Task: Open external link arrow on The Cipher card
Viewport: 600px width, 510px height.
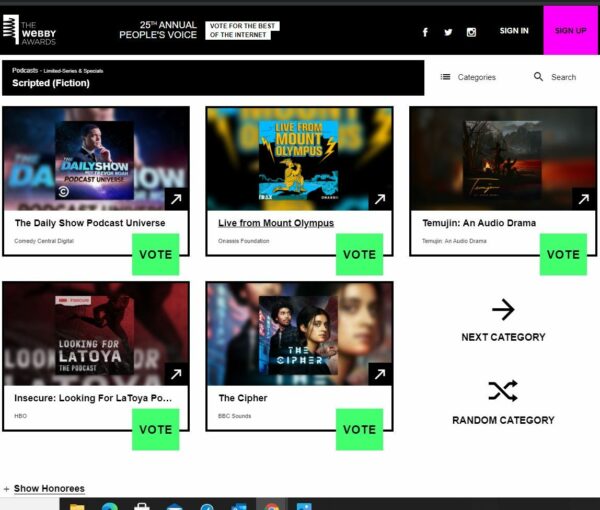Action: point(380,374)
